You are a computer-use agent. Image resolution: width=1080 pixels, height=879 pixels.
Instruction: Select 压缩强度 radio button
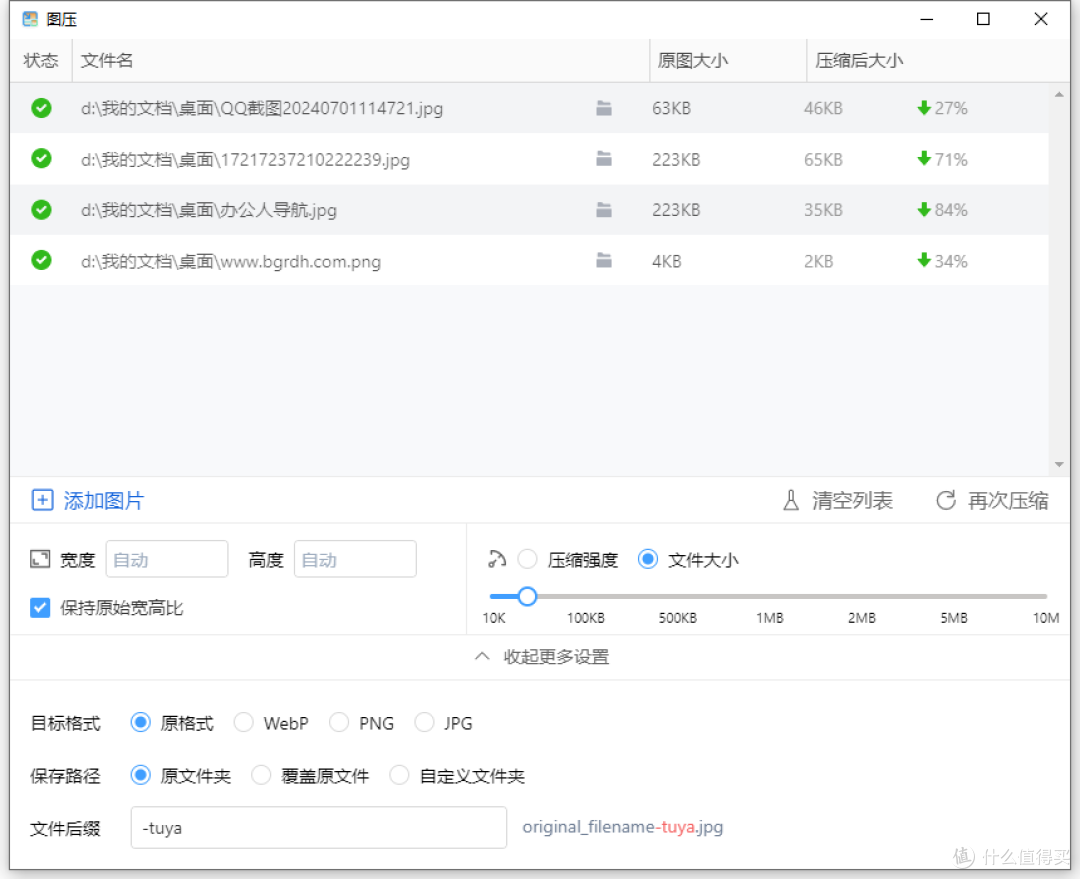click(x=528, y=560)
